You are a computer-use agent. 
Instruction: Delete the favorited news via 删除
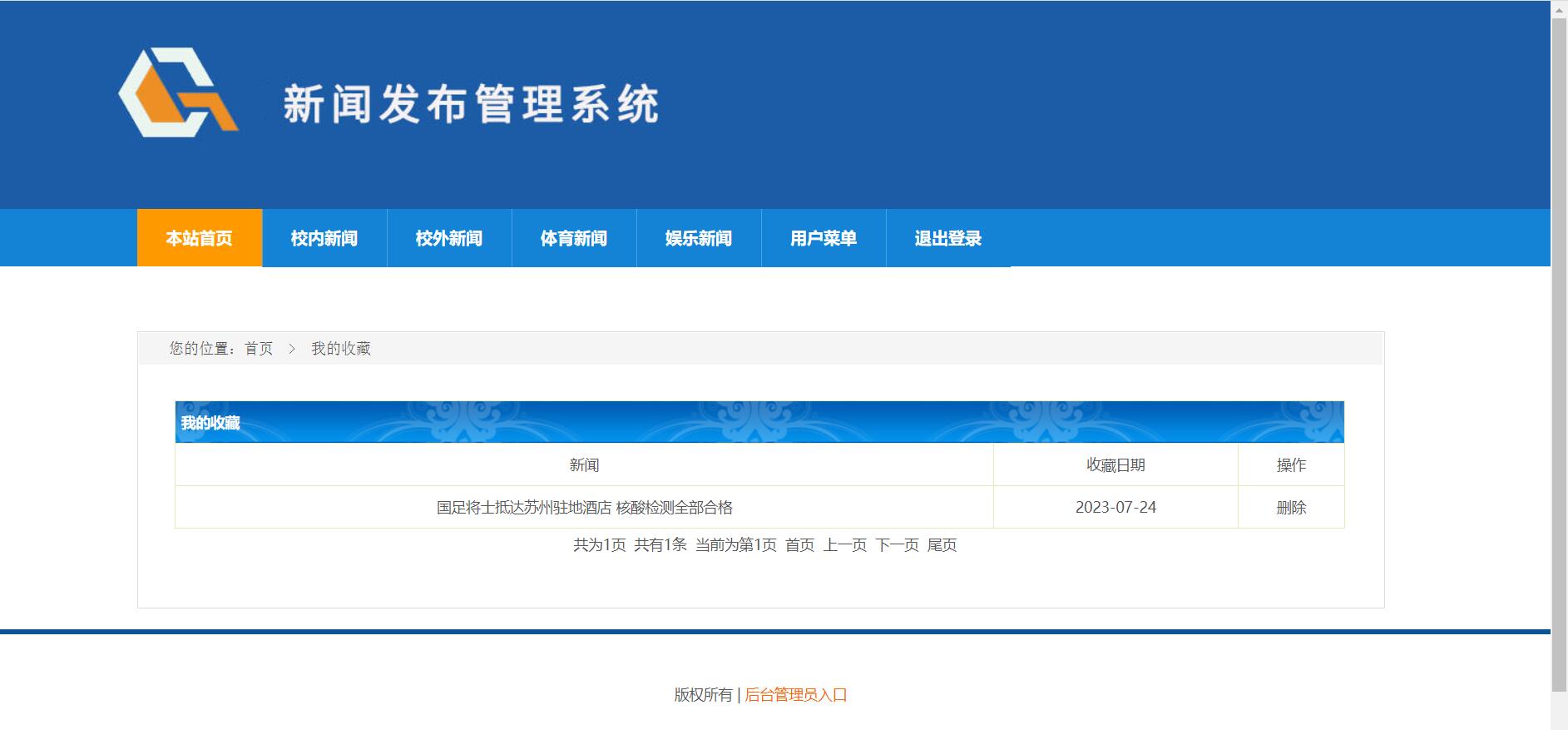[x=1291, y=507]
